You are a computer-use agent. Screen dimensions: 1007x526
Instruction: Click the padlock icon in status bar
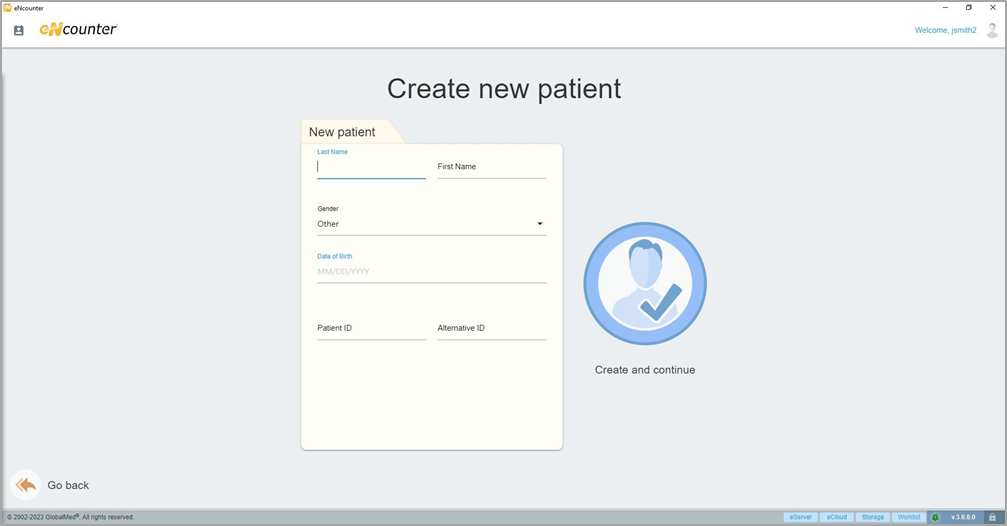[991, 517]
